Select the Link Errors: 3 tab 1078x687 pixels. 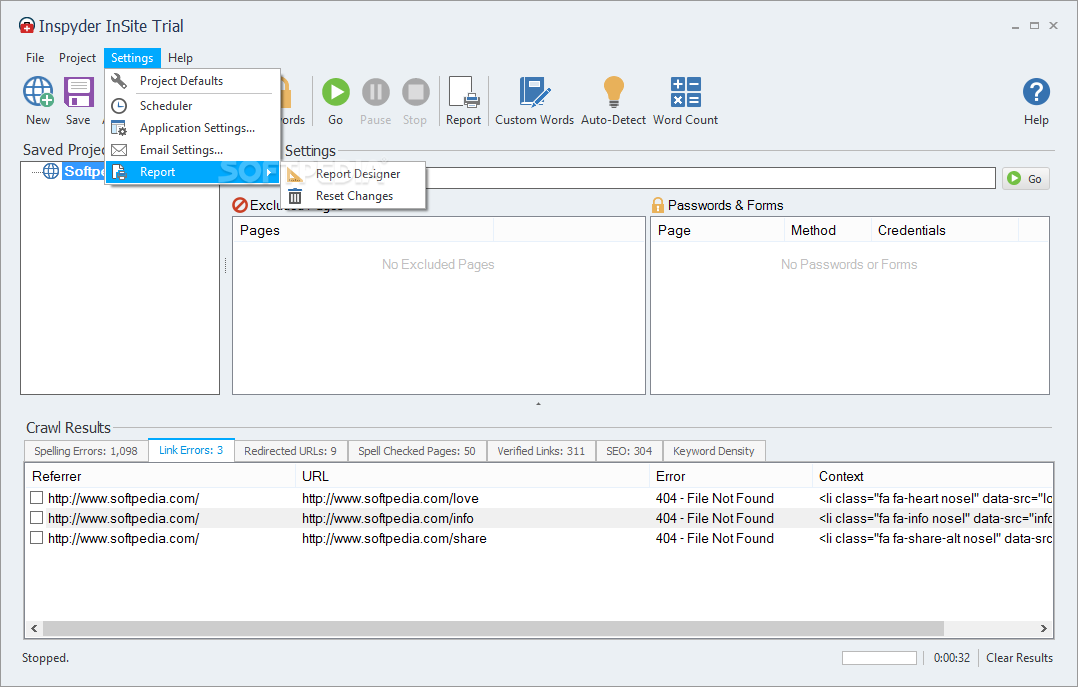(x=191, y=450)
